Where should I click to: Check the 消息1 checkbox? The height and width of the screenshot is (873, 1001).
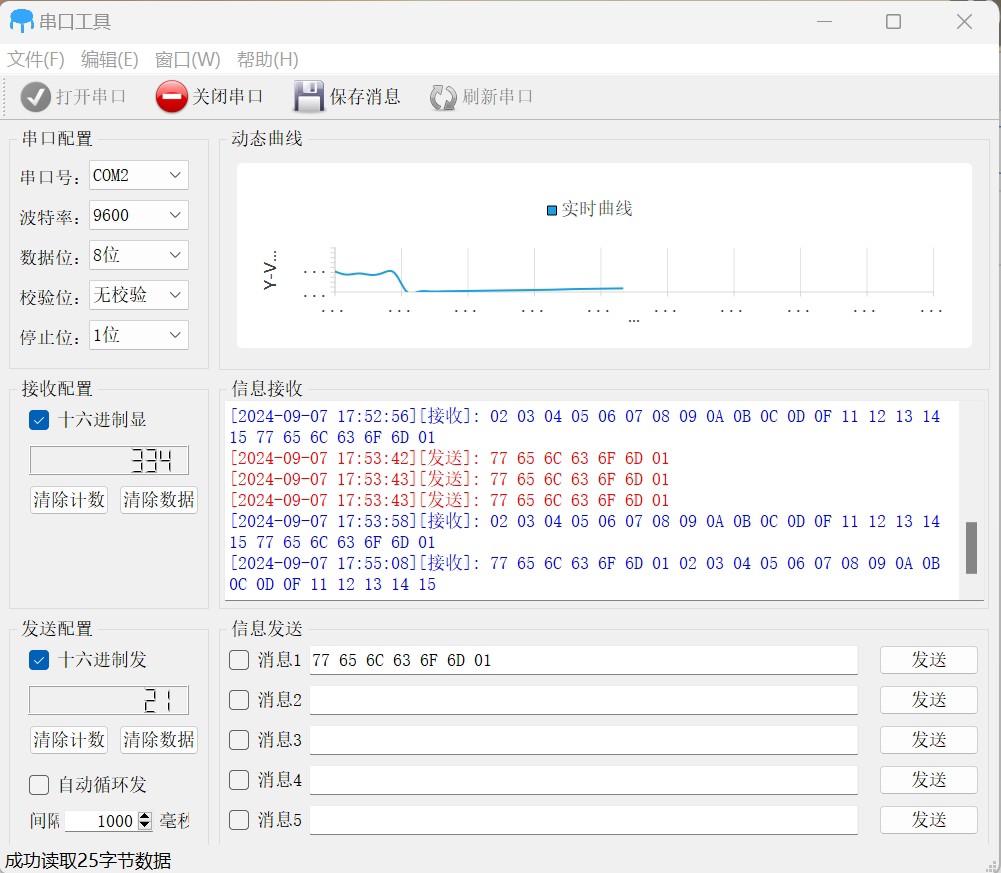tap(239, 660)
